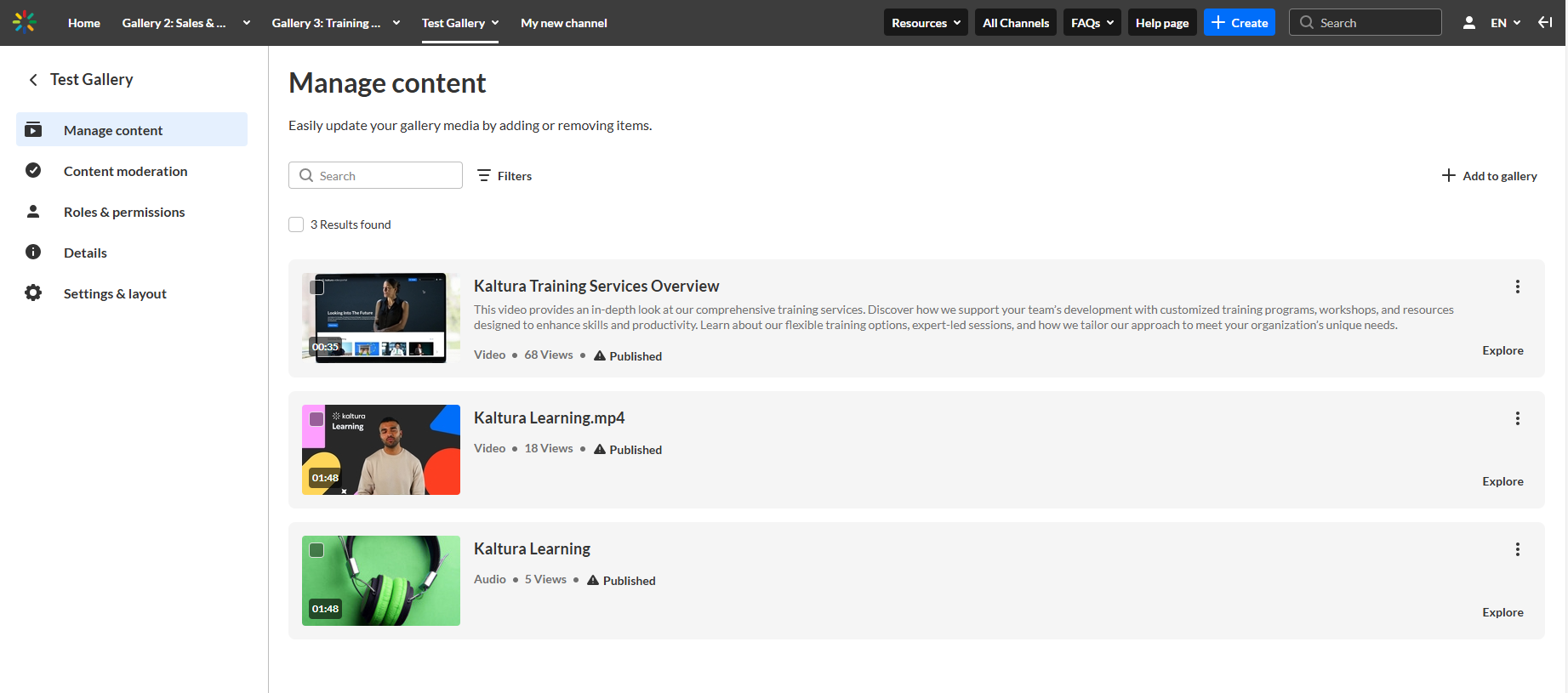The width and height of the screenshot is (1568, 693).
Task: Open Details section
Action: click(132, 253)
